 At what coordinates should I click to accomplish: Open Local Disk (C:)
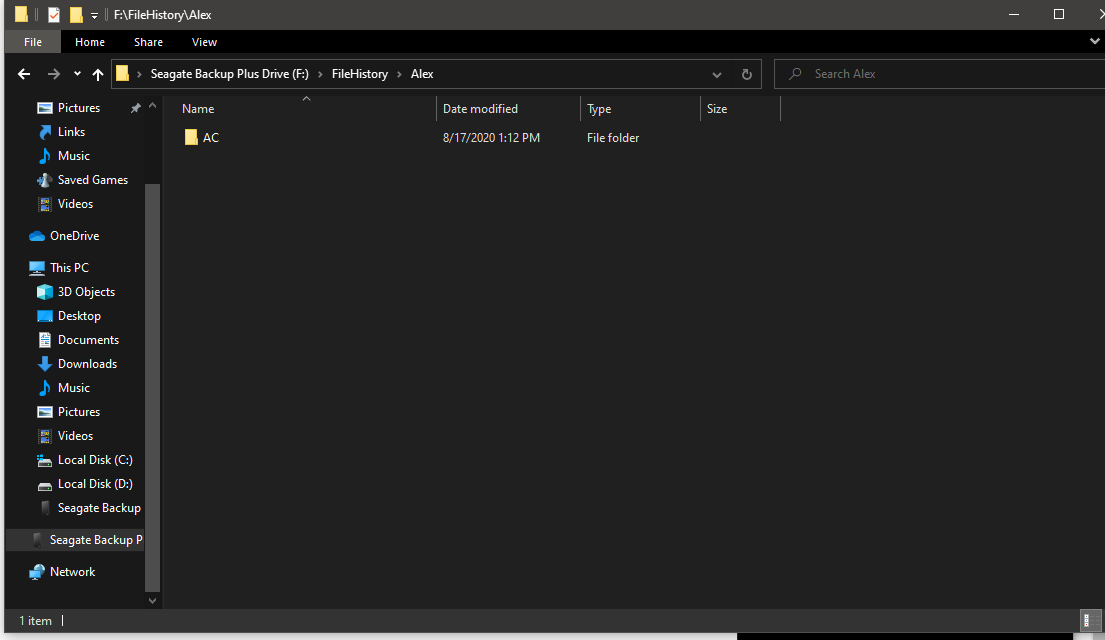(x=94, y=460)
